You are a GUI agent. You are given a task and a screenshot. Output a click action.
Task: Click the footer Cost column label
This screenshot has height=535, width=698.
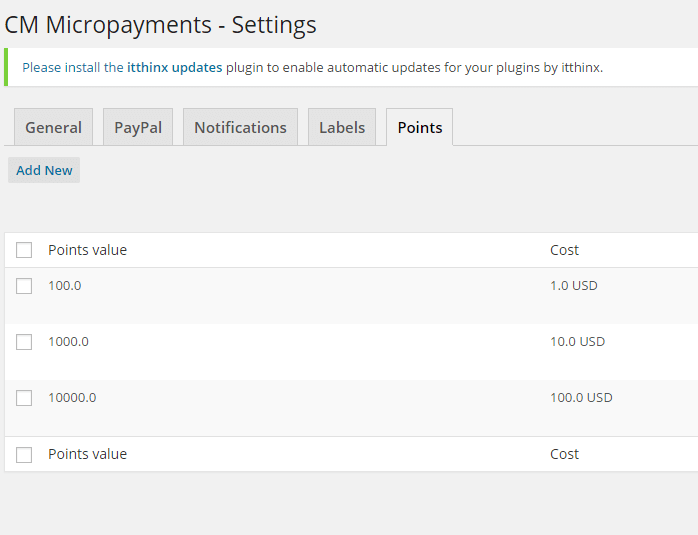(564, 454)
